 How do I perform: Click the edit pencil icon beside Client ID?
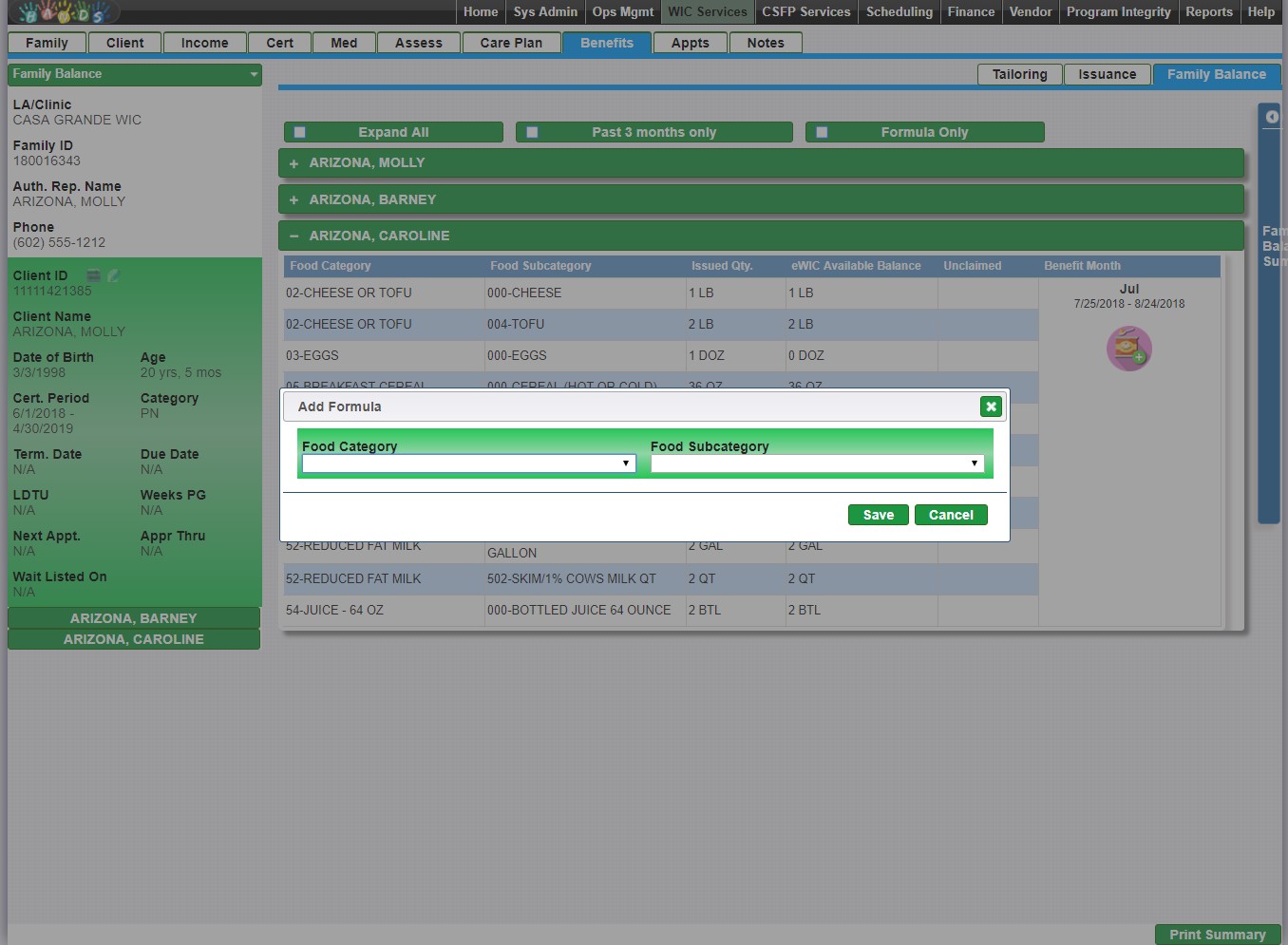pyautogui.click(x=114, y=275)
